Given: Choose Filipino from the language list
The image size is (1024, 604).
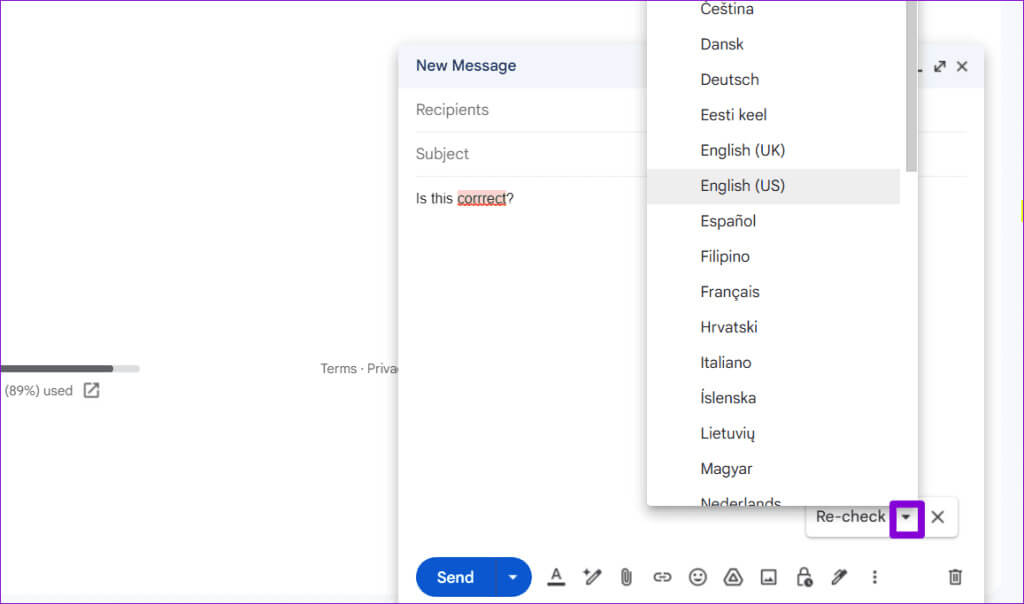Looking at the screenshot, I should point(773,257).
